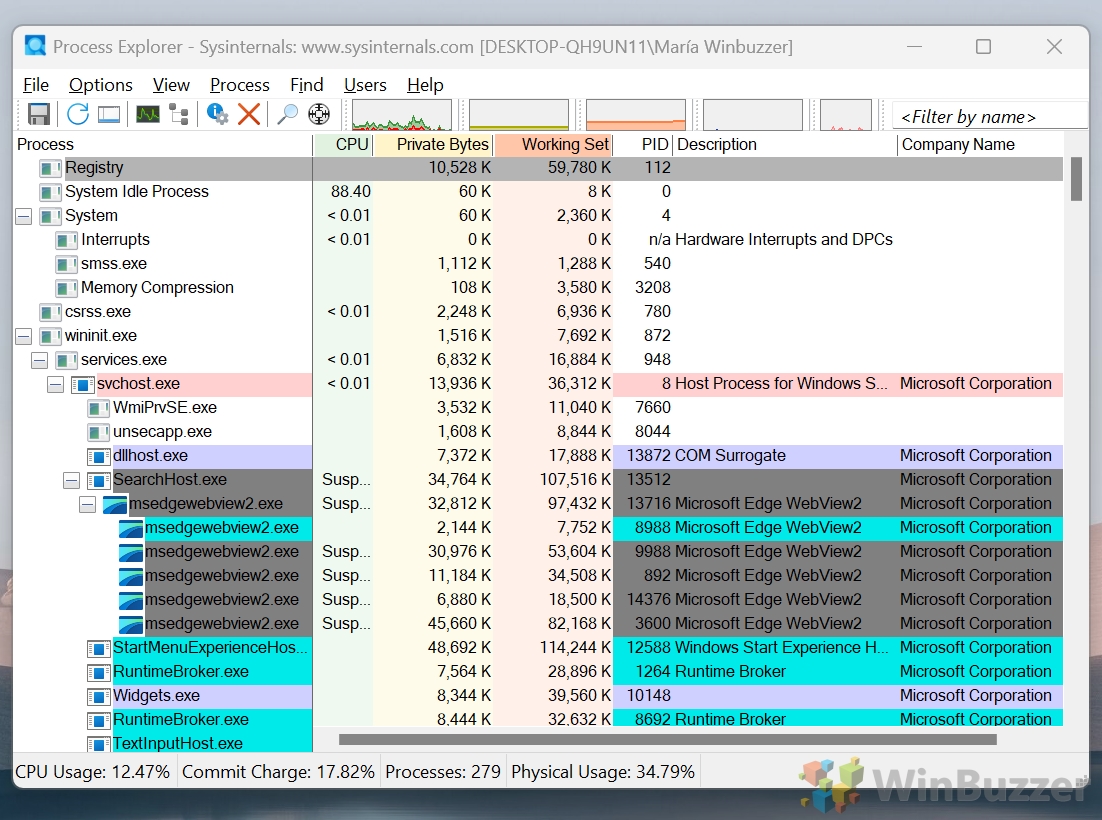
Task: Select the crosshair find window target icon
Action: point(319,114)
